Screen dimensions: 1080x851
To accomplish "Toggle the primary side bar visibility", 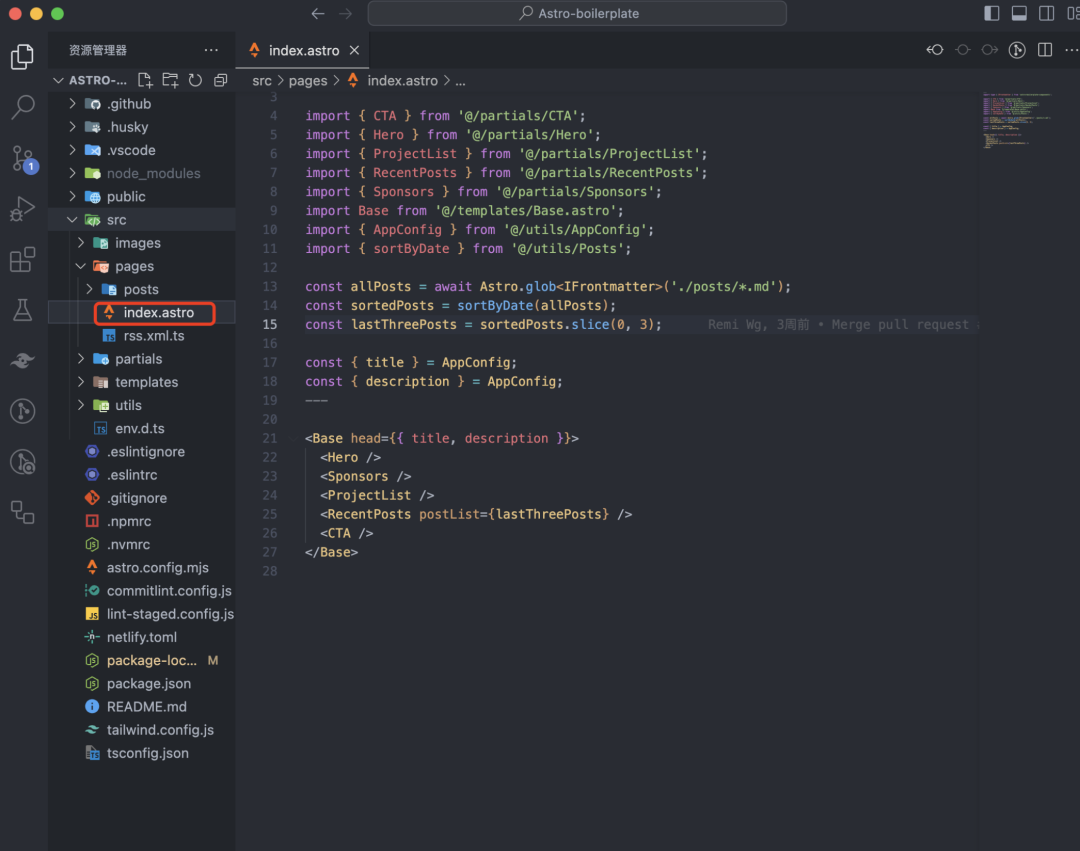I will [x=992, y=14].
